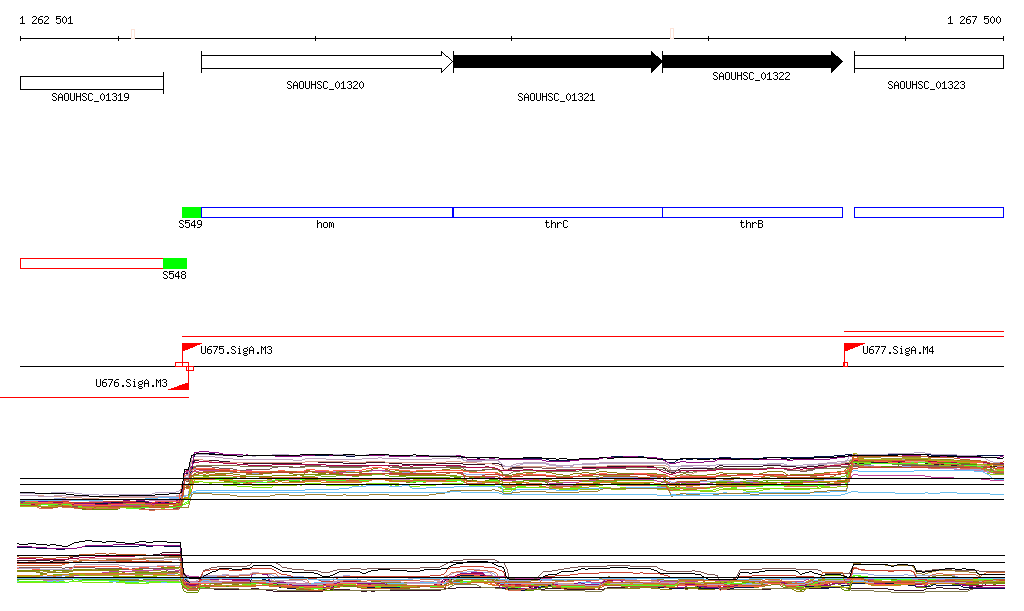Select the green S548 segment
This screenshot has height=611, width=1024.
tap(175, 263)
